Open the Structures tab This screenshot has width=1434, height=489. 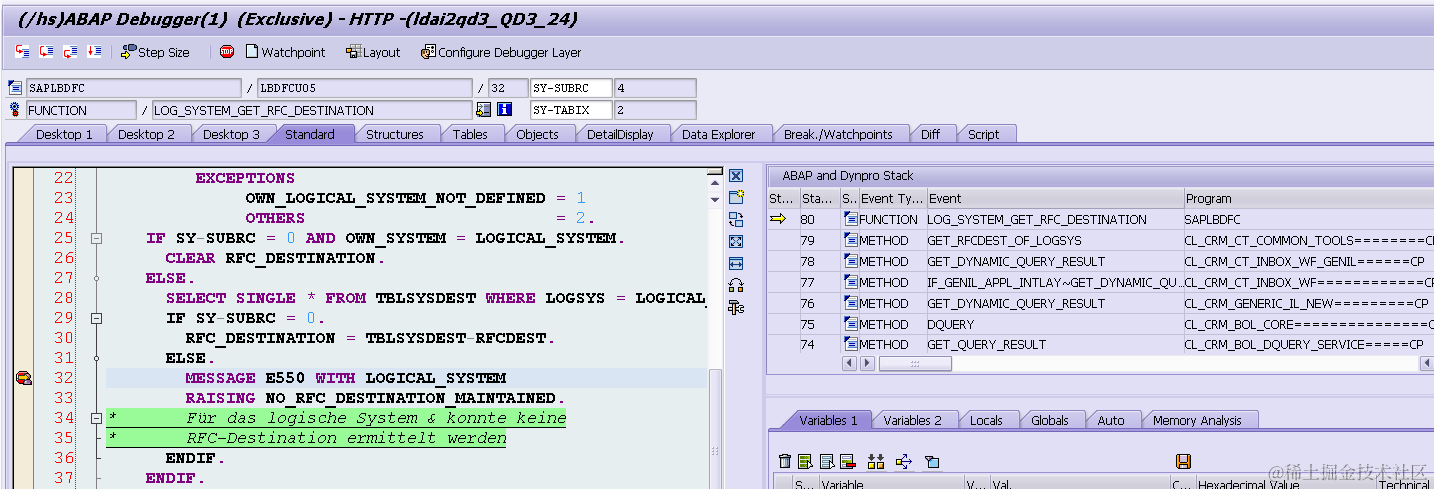394,134
